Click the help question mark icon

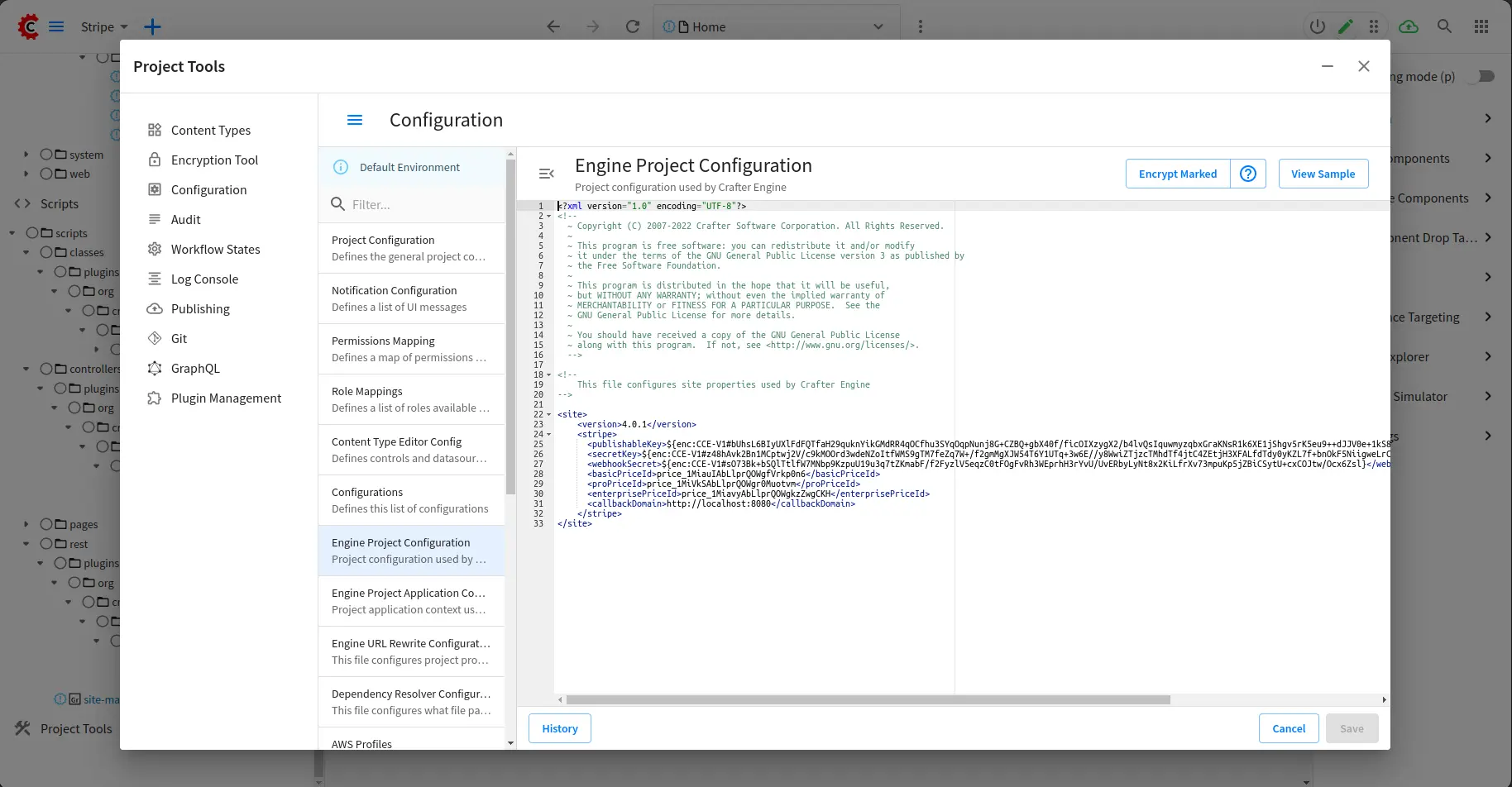click(x=1248, y=174)
